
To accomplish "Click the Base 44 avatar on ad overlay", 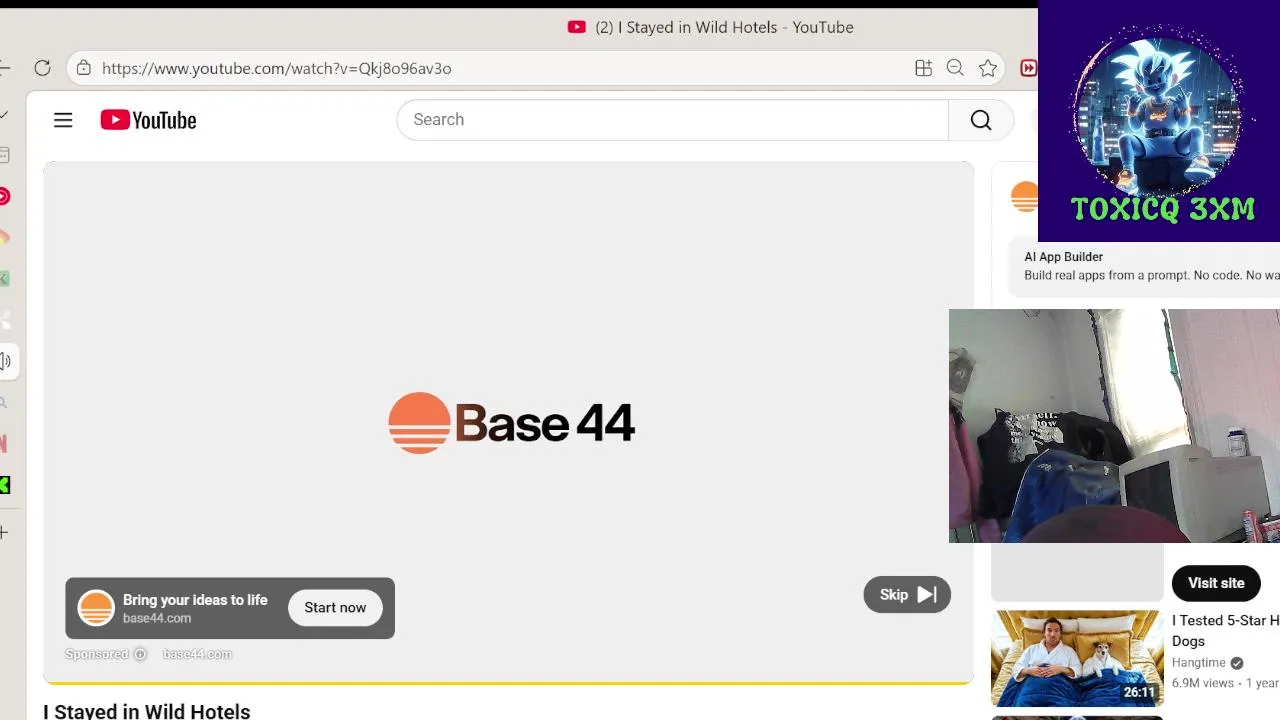I will click(96, 608).
